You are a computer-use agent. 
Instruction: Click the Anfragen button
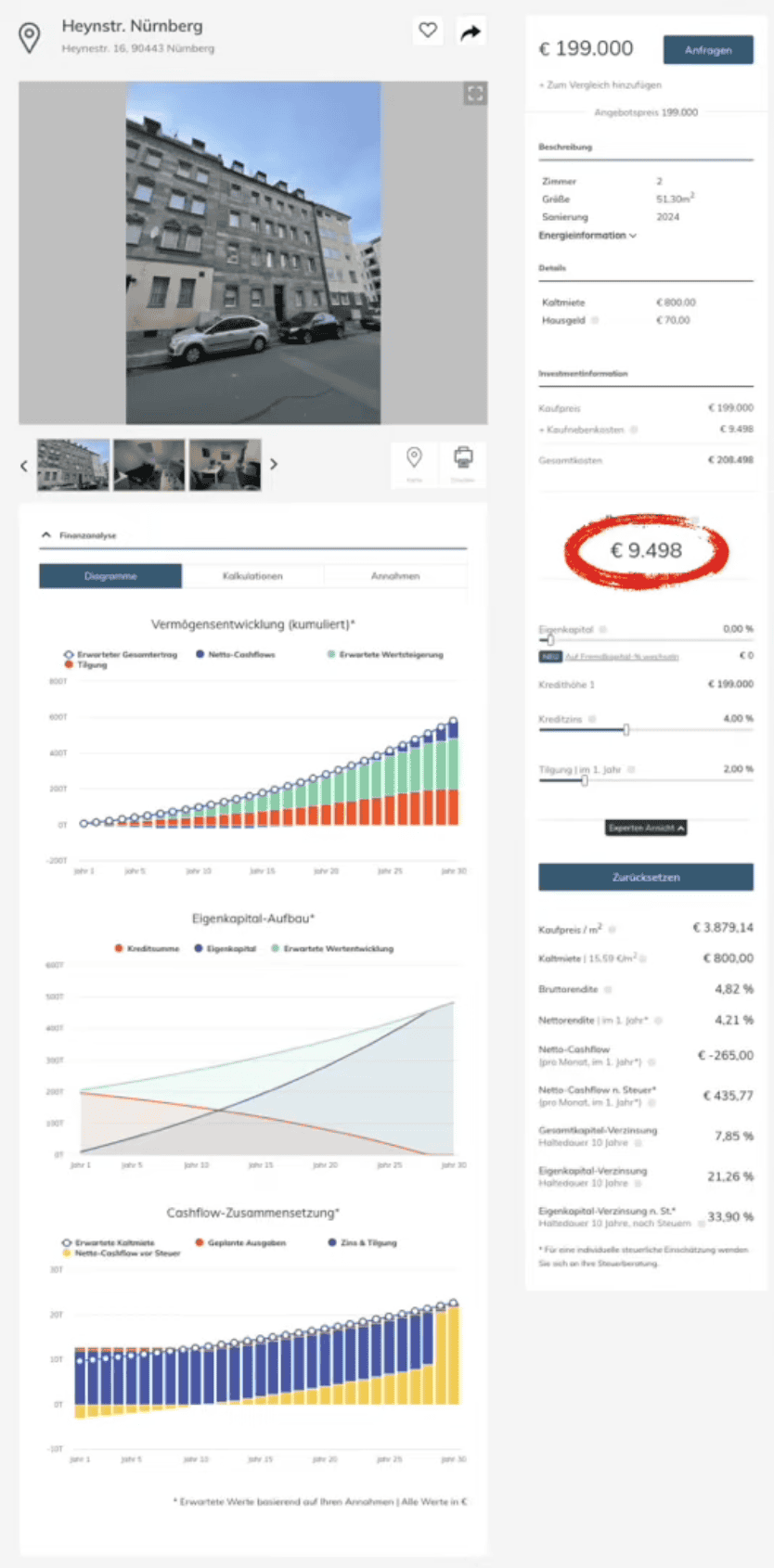tap(708, 50)
